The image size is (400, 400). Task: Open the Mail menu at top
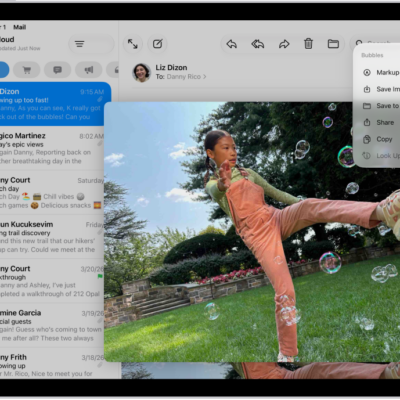(x=20, y=27)
